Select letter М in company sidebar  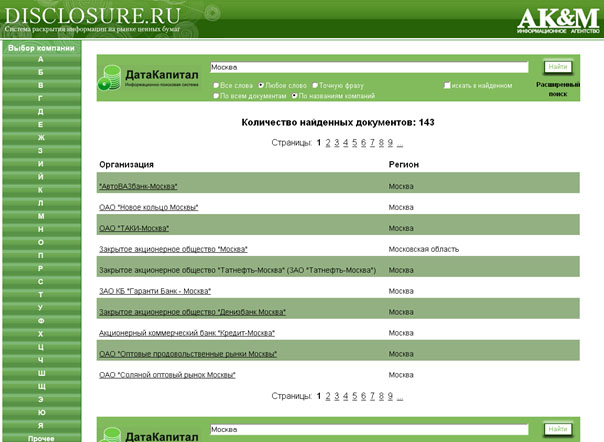pos(41,216)
